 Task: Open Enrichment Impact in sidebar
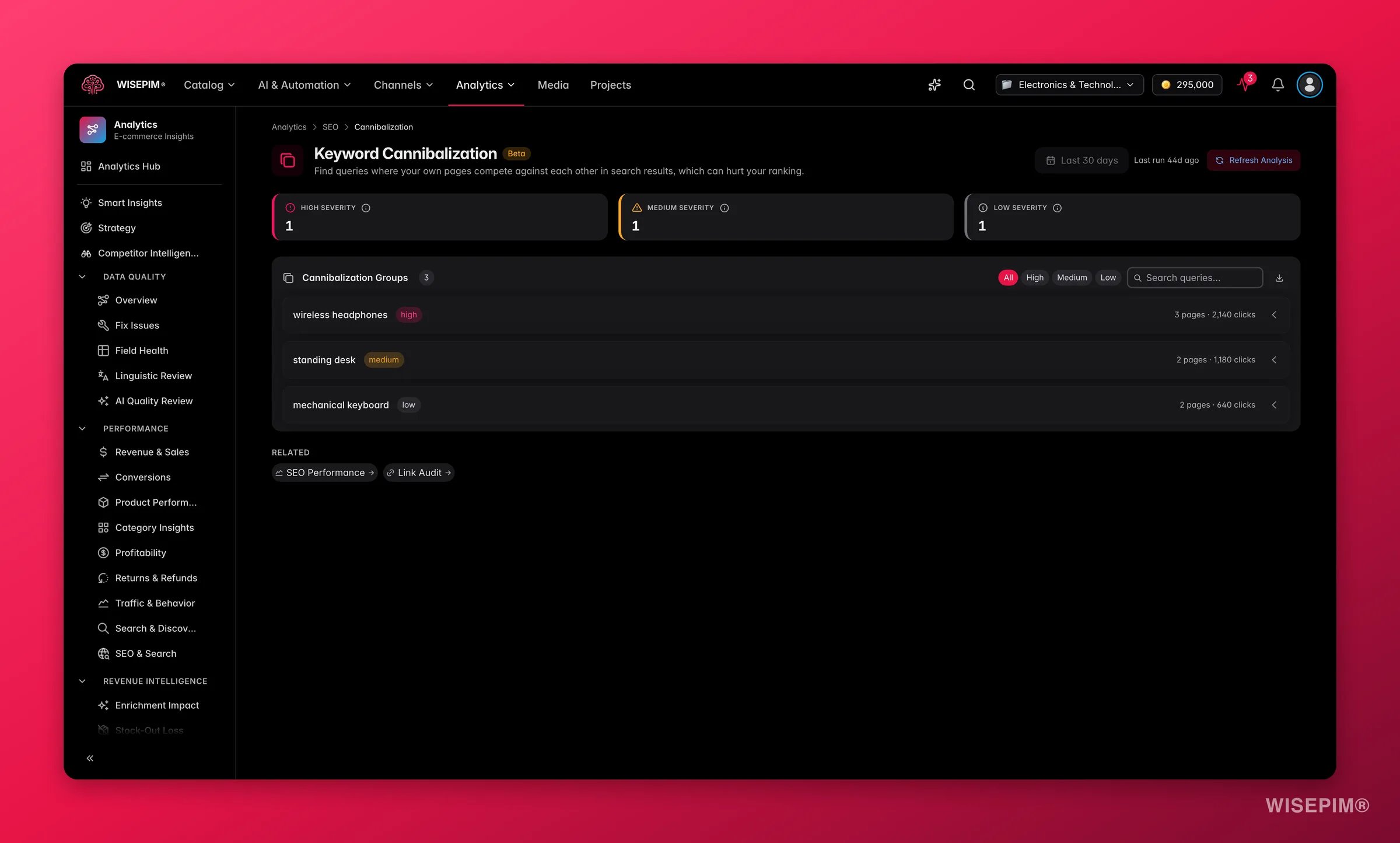pyautogui.click(x=157, y=705)
